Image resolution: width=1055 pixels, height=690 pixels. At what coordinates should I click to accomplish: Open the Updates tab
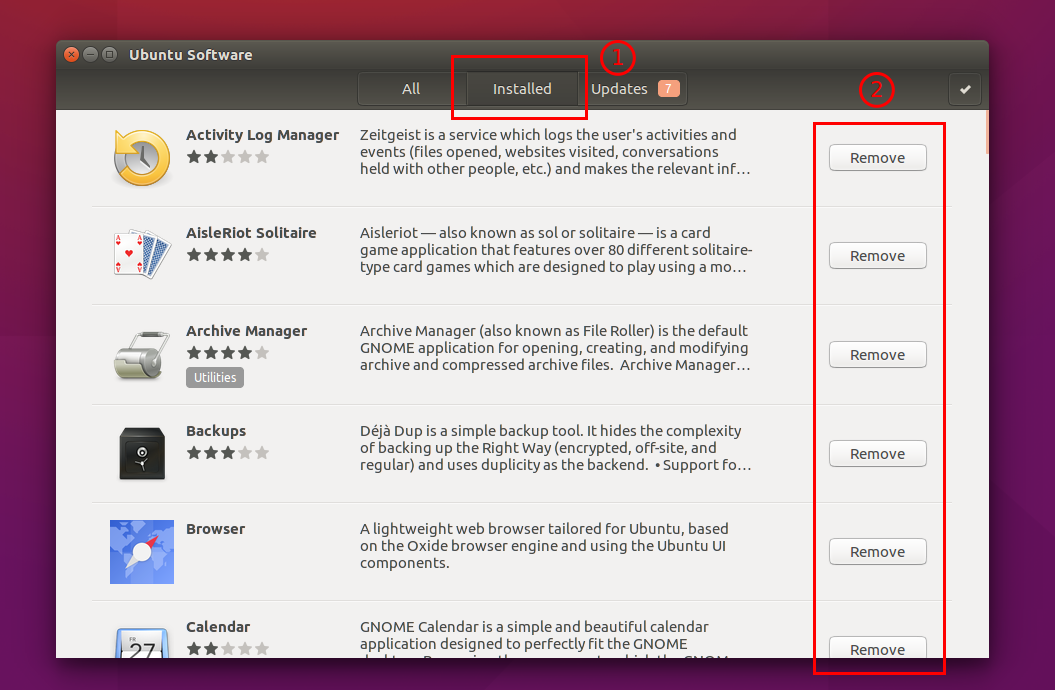[632, 89]
